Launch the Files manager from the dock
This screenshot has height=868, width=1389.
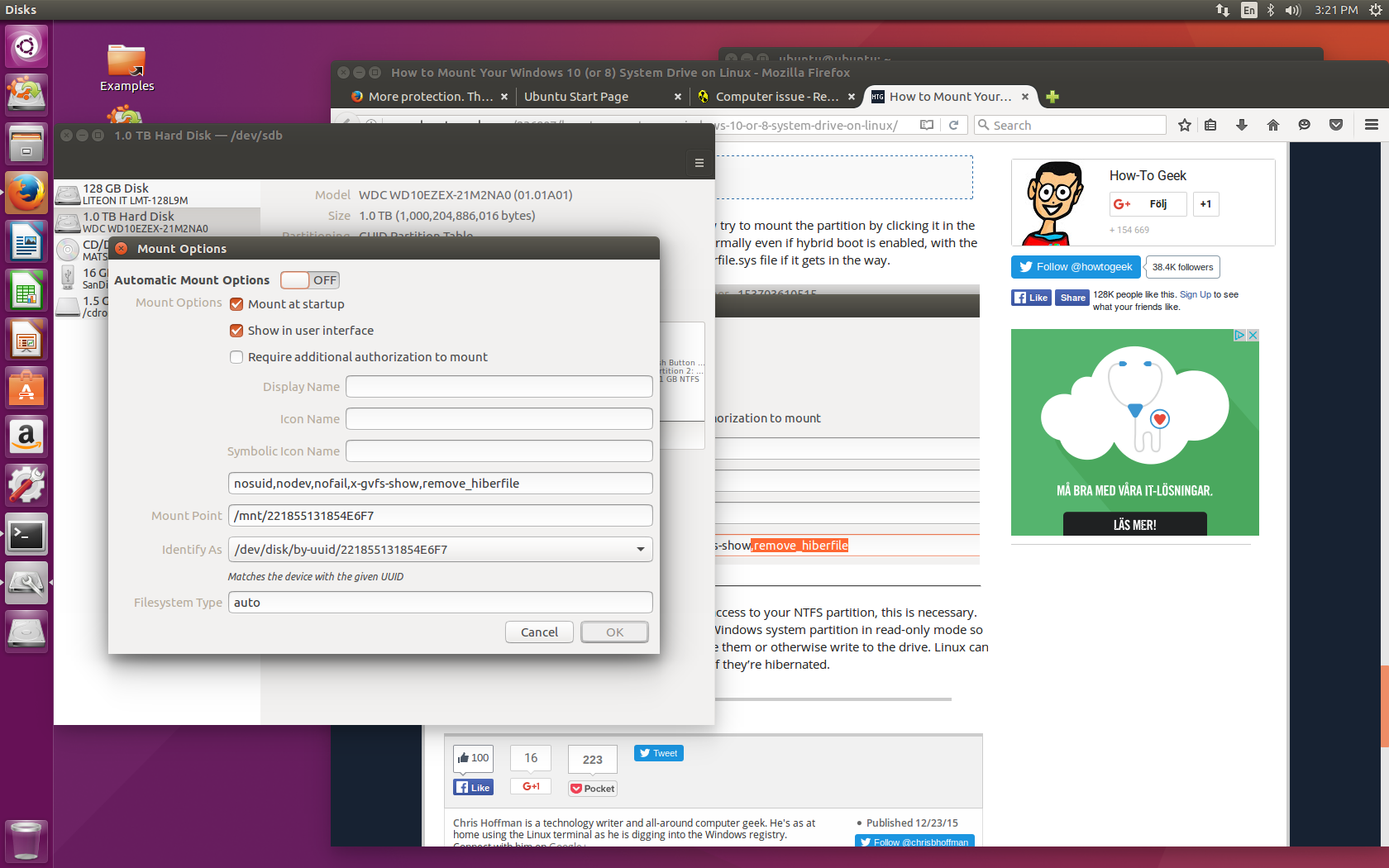26,144
